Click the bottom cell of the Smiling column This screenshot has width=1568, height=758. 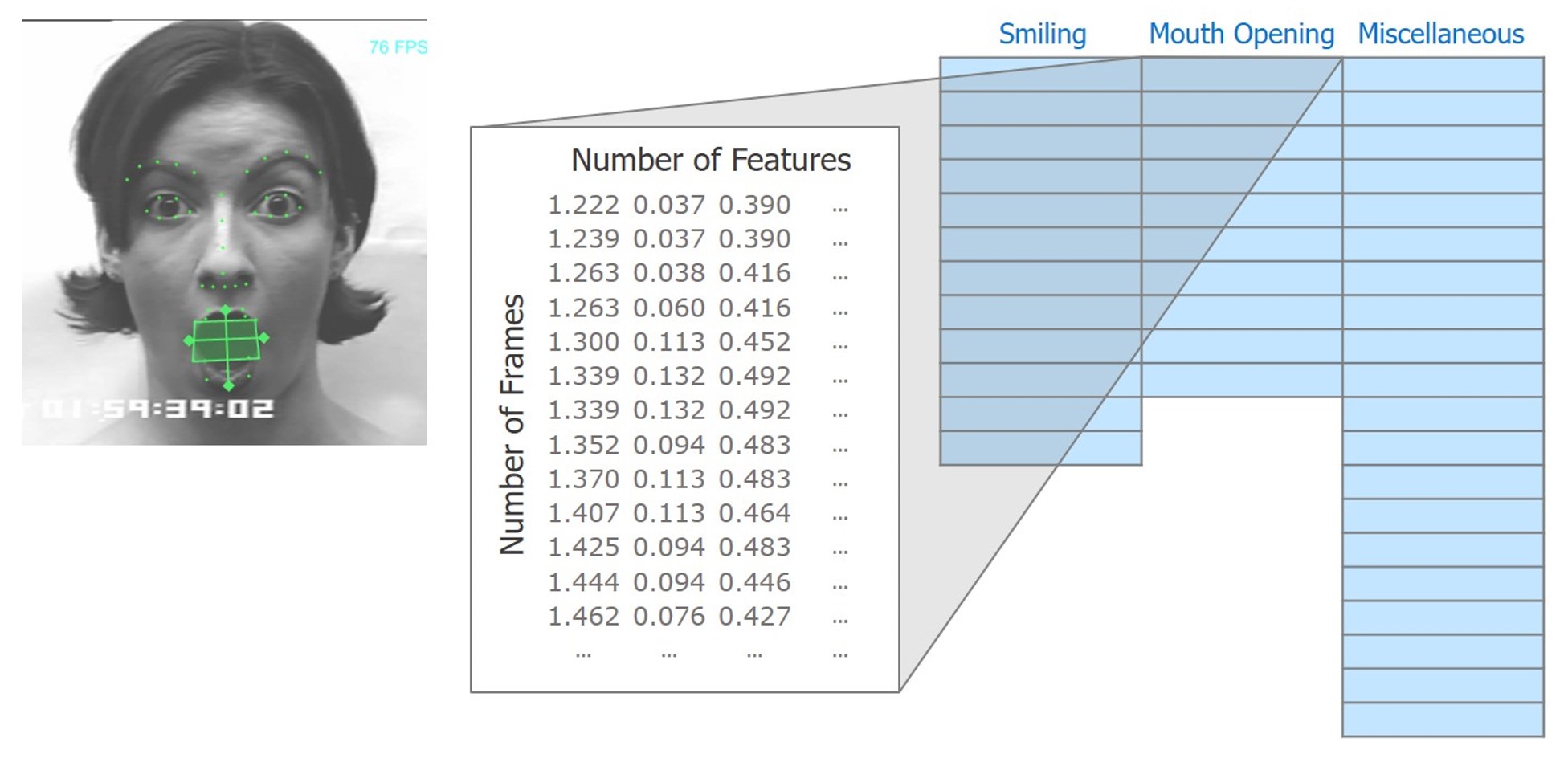[x=1040, y=448]
